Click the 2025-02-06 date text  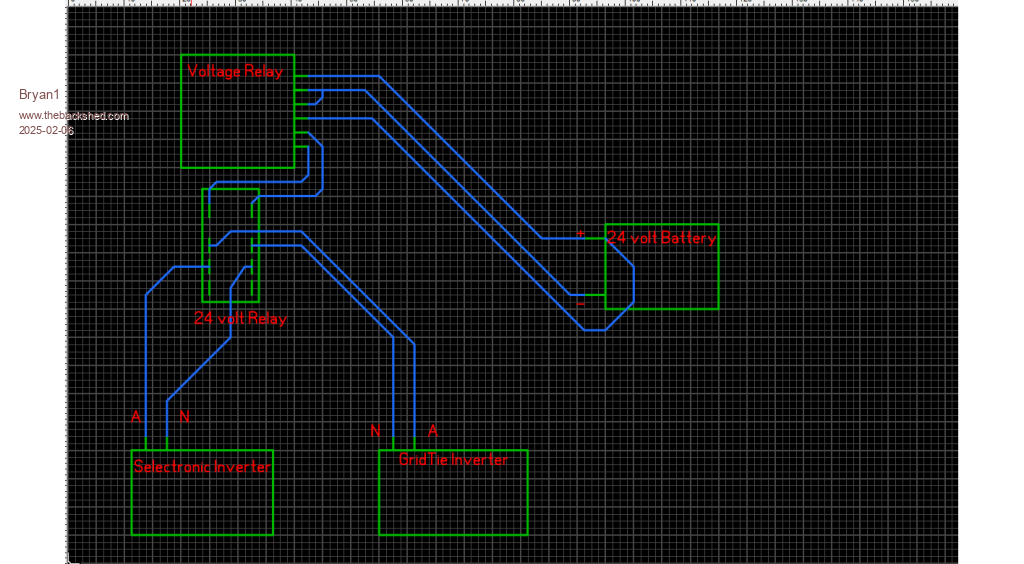[x=46, y=131]
